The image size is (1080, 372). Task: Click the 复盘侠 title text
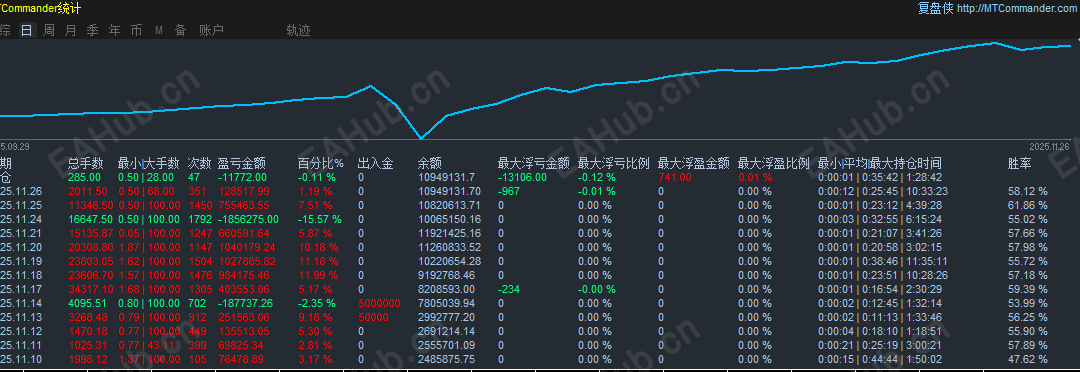tap(935, 8)
